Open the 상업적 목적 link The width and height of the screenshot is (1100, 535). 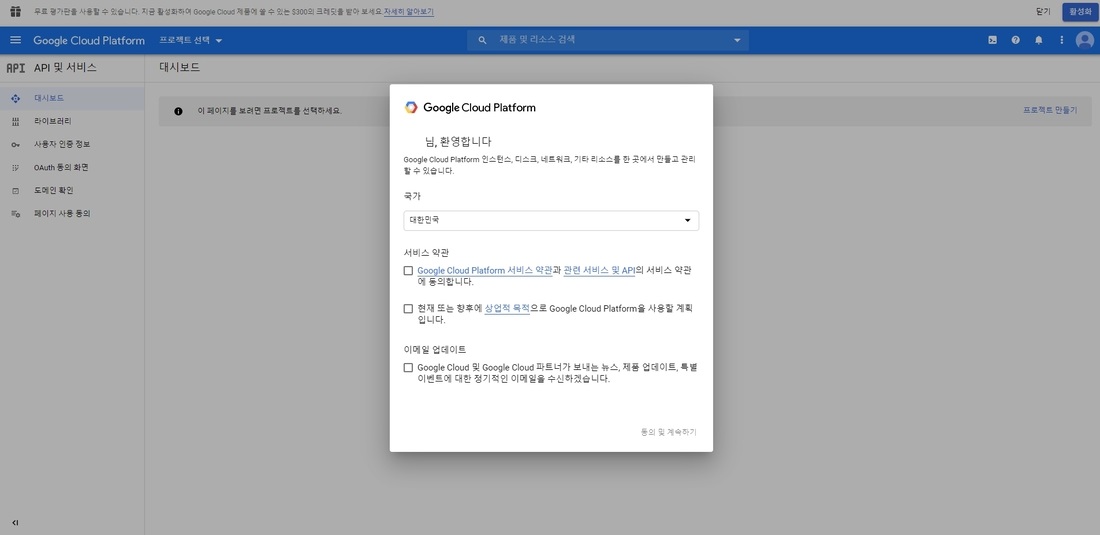pos(507,309)
